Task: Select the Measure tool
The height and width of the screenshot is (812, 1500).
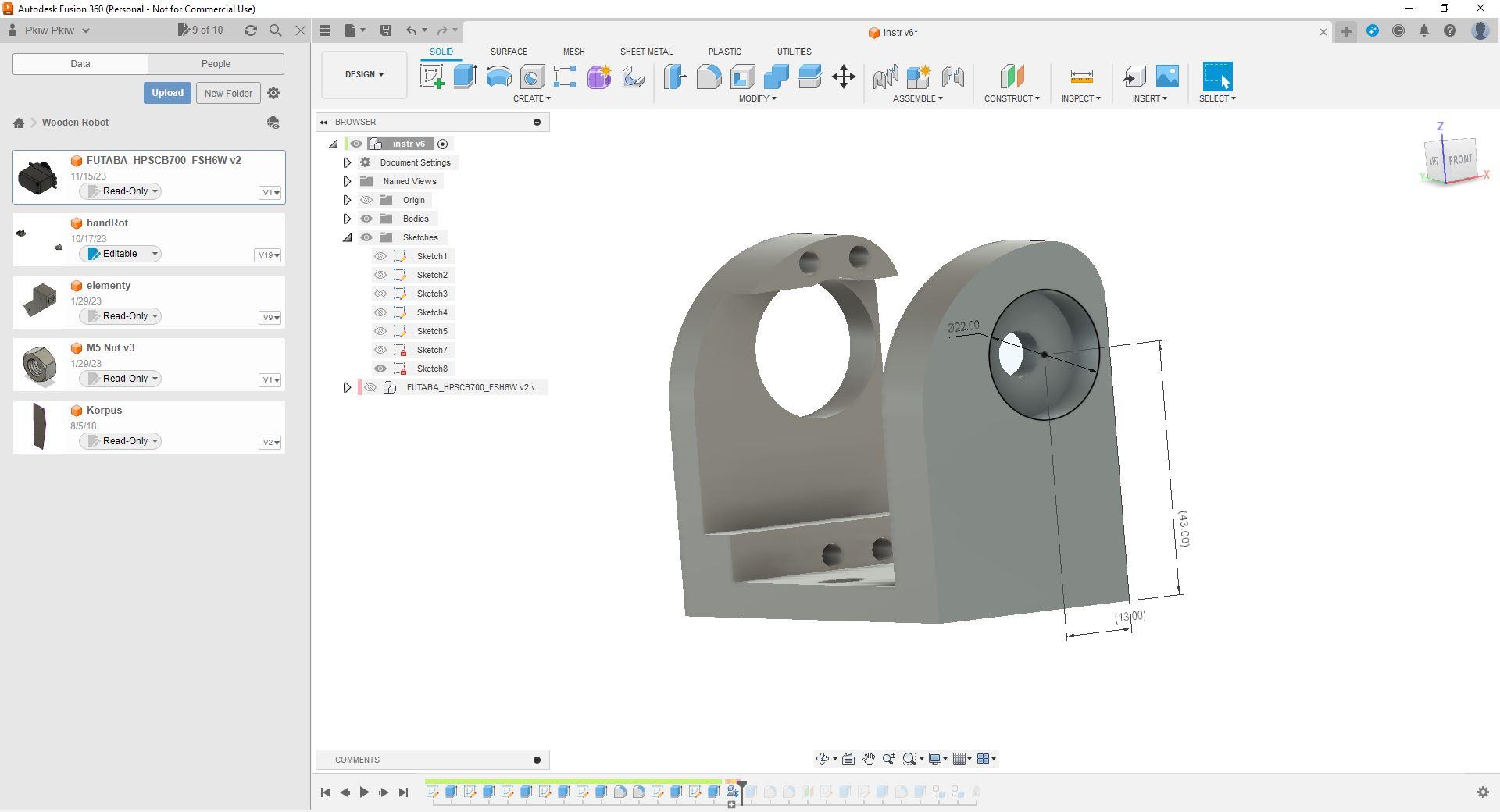Action: pos(1081,77)
